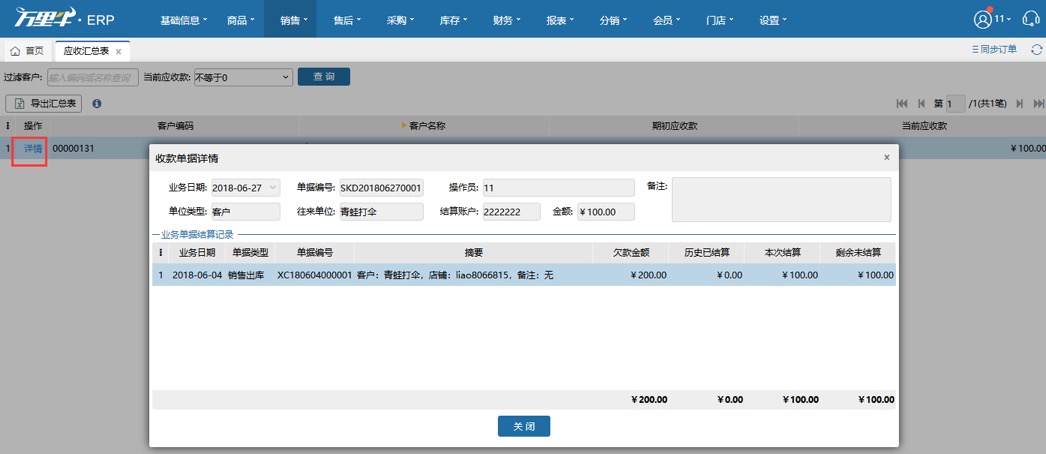1046x454 pixels.
Task: Close the 收款单据详情 dialog with X
Action: point(887,157)
